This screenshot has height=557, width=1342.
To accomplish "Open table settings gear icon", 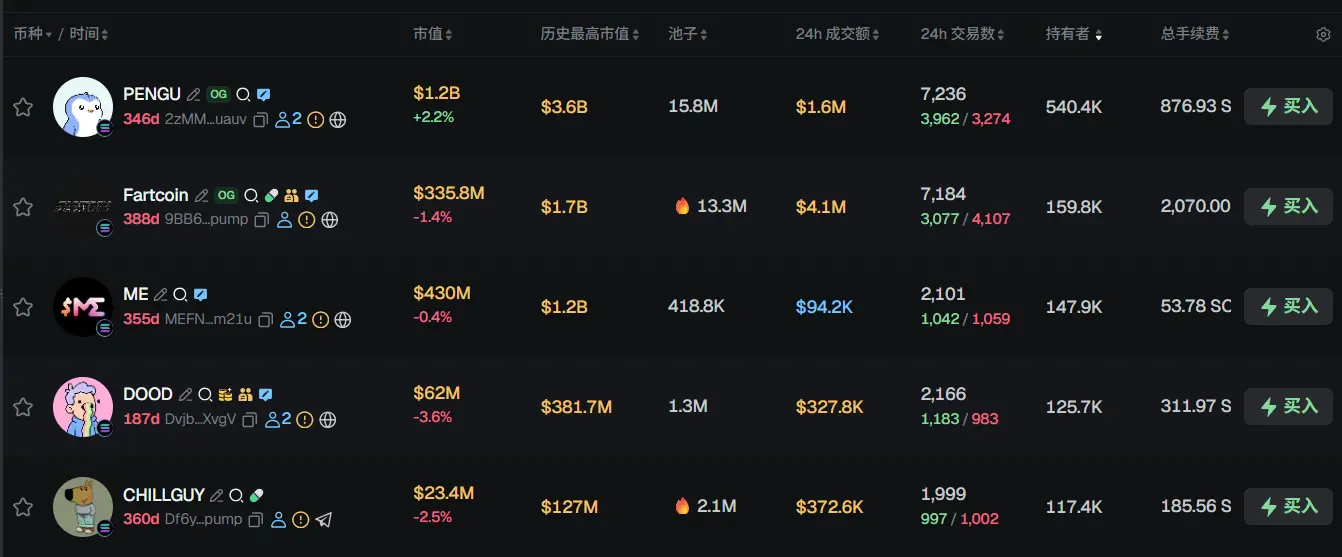I will point(1323,34).
